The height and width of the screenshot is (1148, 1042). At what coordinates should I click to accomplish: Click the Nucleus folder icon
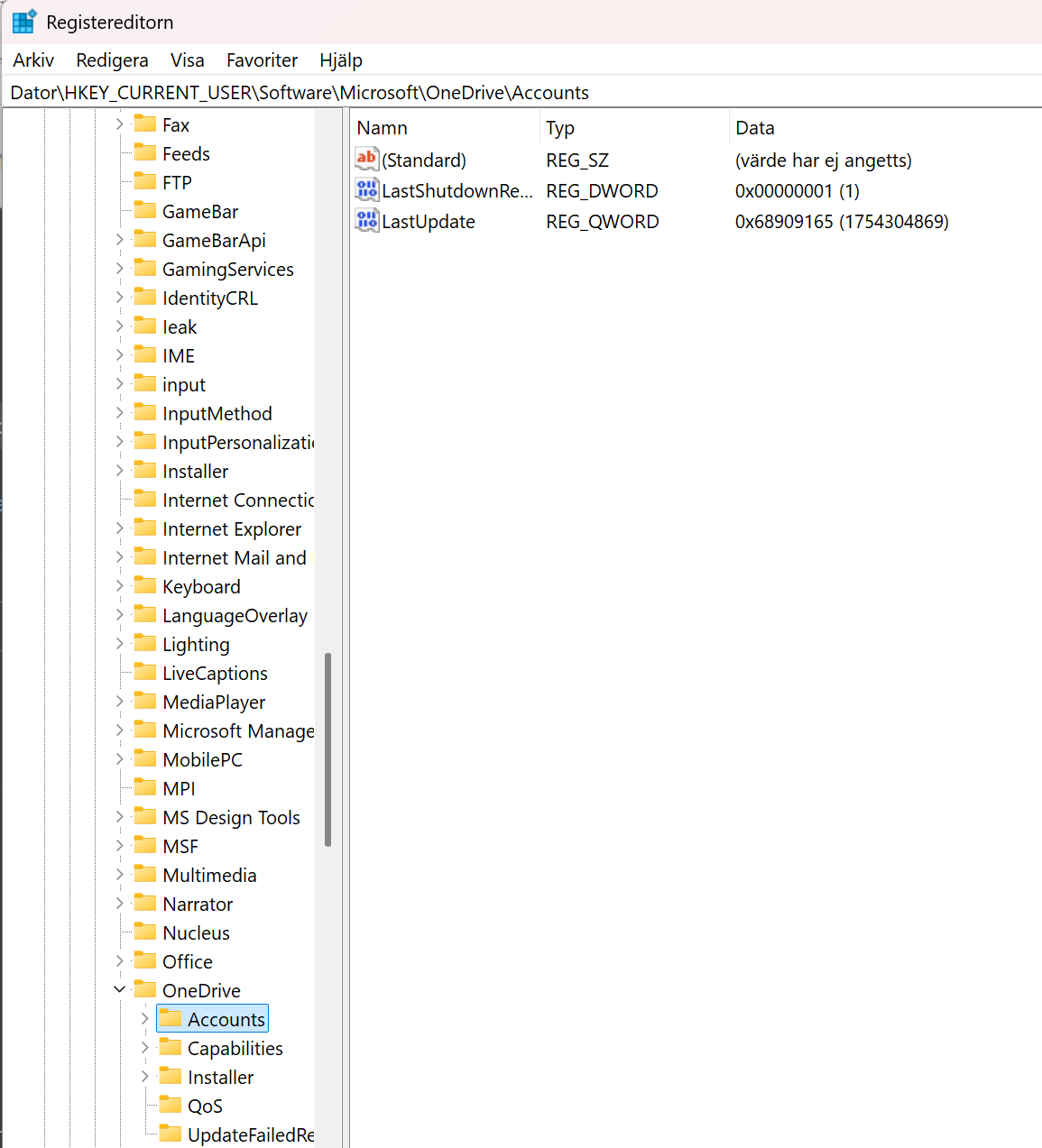coord(145,932)
